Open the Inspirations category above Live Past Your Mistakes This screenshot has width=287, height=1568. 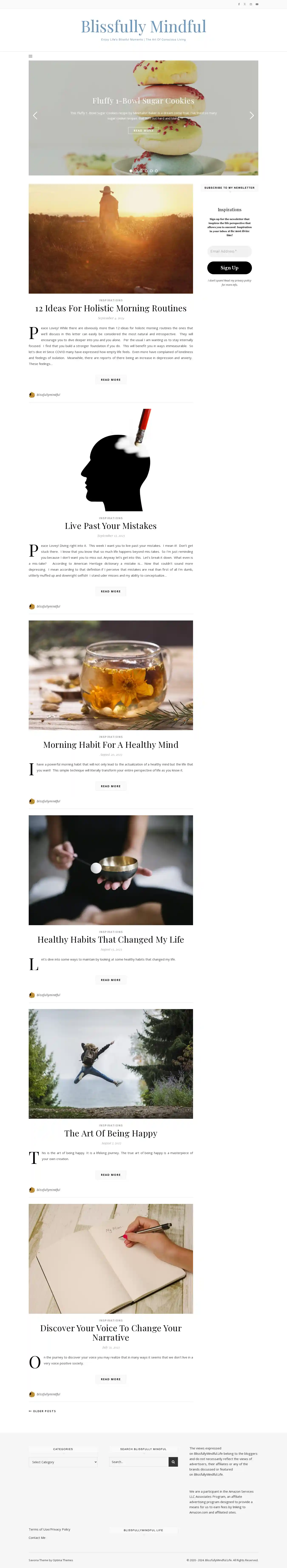click(111, 518)
